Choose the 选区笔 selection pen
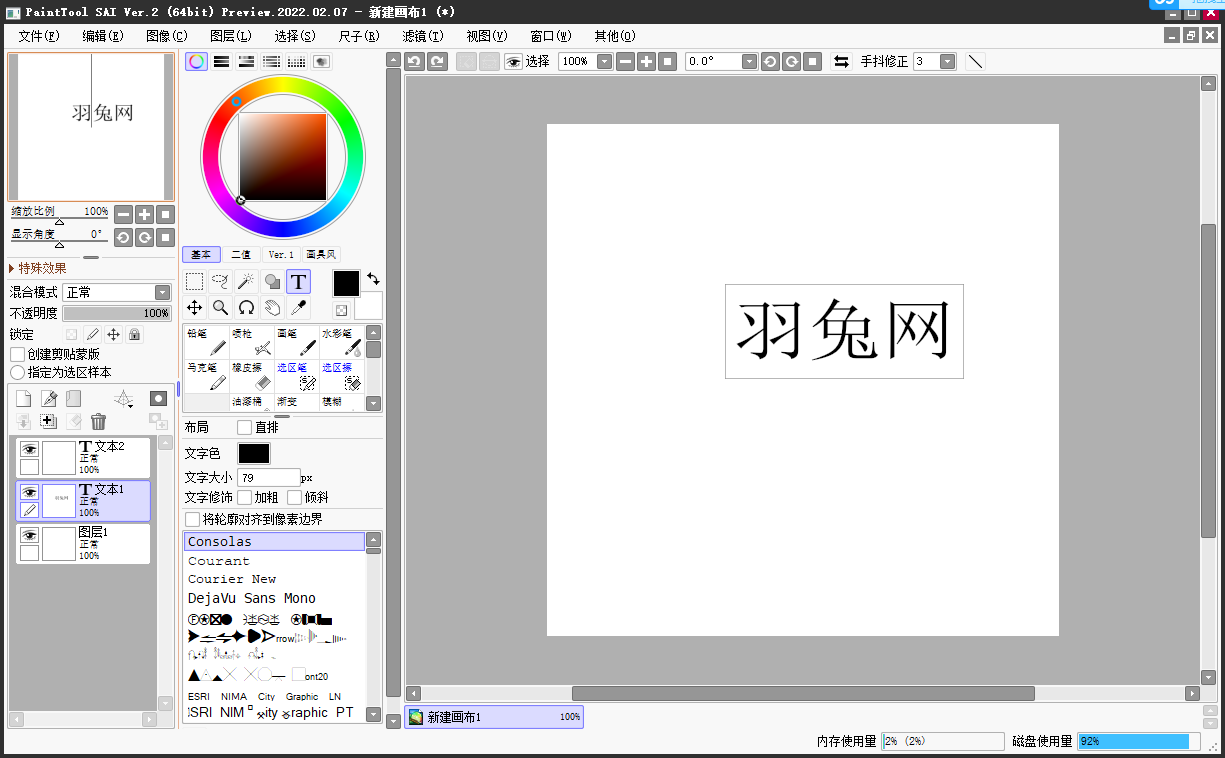The height and width of the screenshot is (758, 1225). [297, 376]
